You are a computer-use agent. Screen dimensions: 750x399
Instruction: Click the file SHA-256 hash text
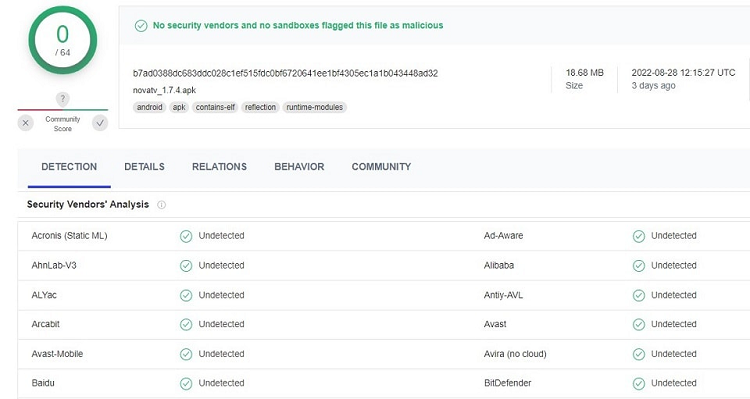click(x=286, y=74)
